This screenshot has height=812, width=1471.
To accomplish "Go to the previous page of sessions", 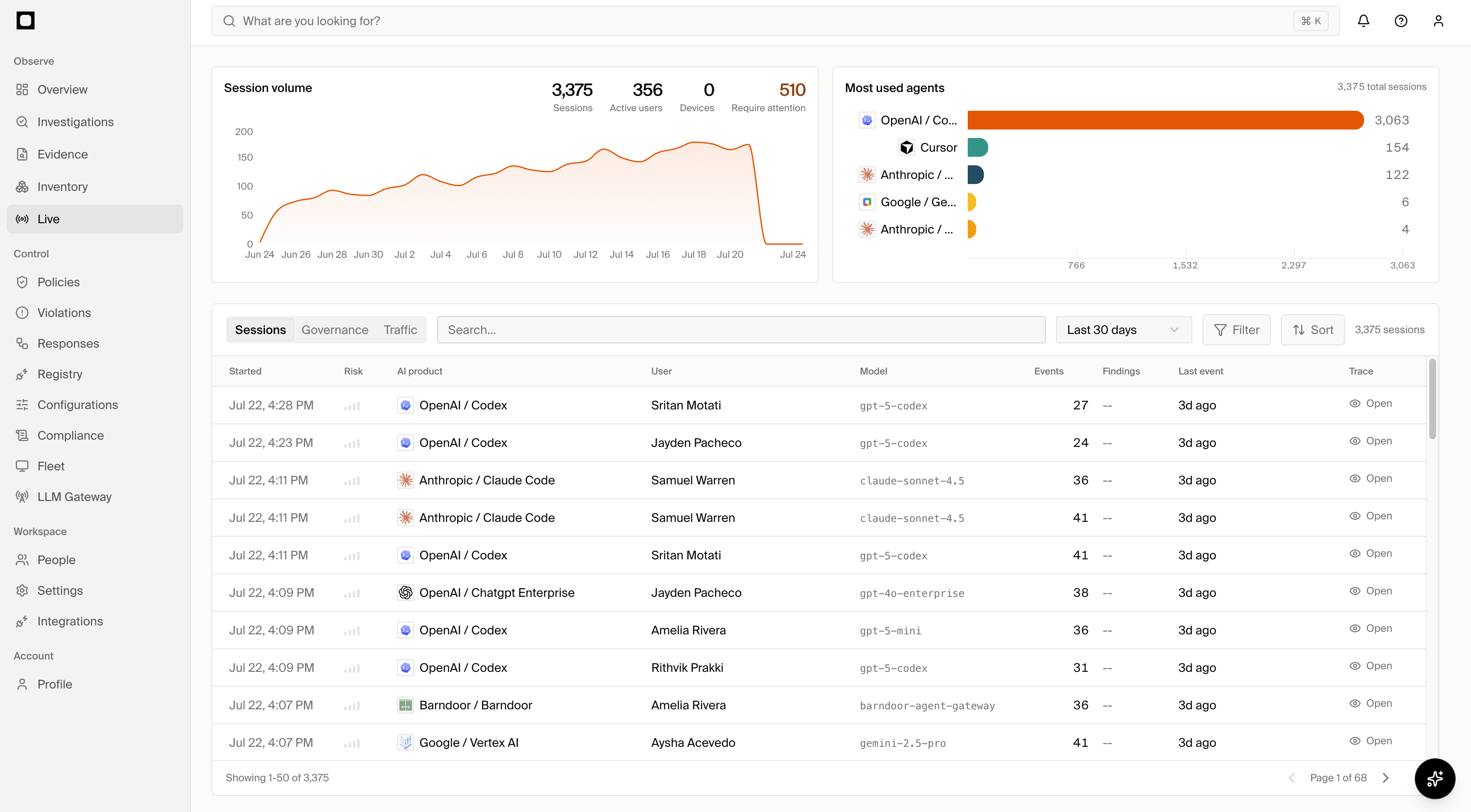I will pos(1292,778).
